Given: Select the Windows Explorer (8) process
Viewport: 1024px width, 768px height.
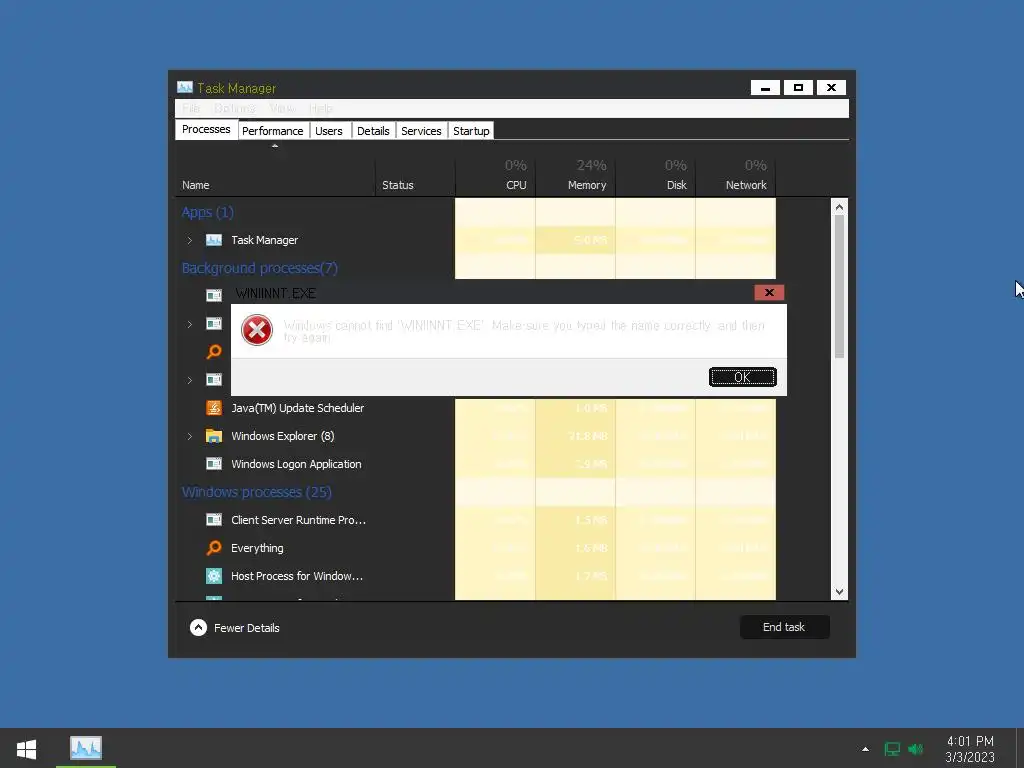Looking at the screenshot, I should coord(475,436).
